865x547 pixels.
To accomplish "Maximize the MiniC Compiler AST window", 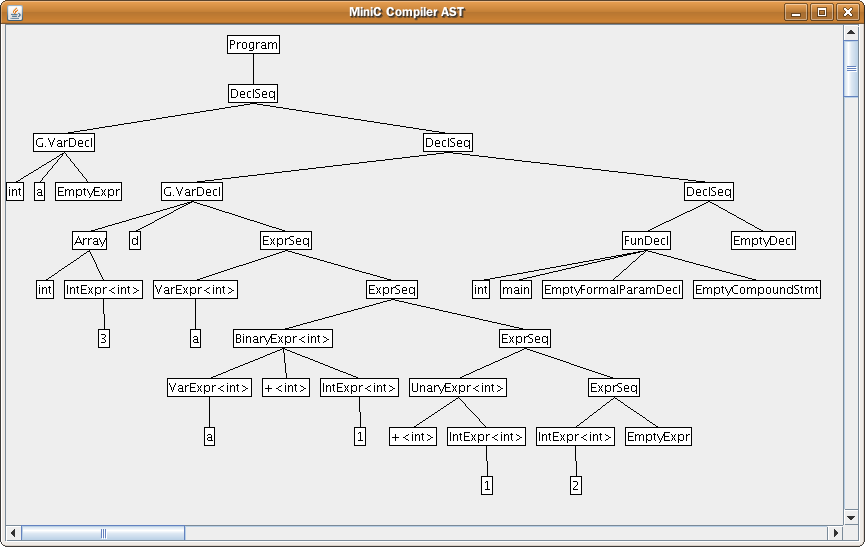I will [x=822, y=12].
